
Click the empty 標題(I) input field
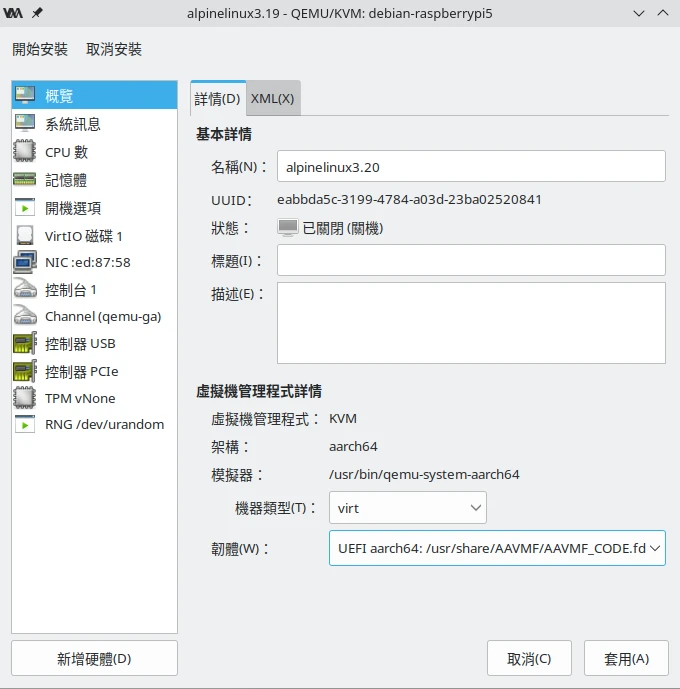click(471, 260)
